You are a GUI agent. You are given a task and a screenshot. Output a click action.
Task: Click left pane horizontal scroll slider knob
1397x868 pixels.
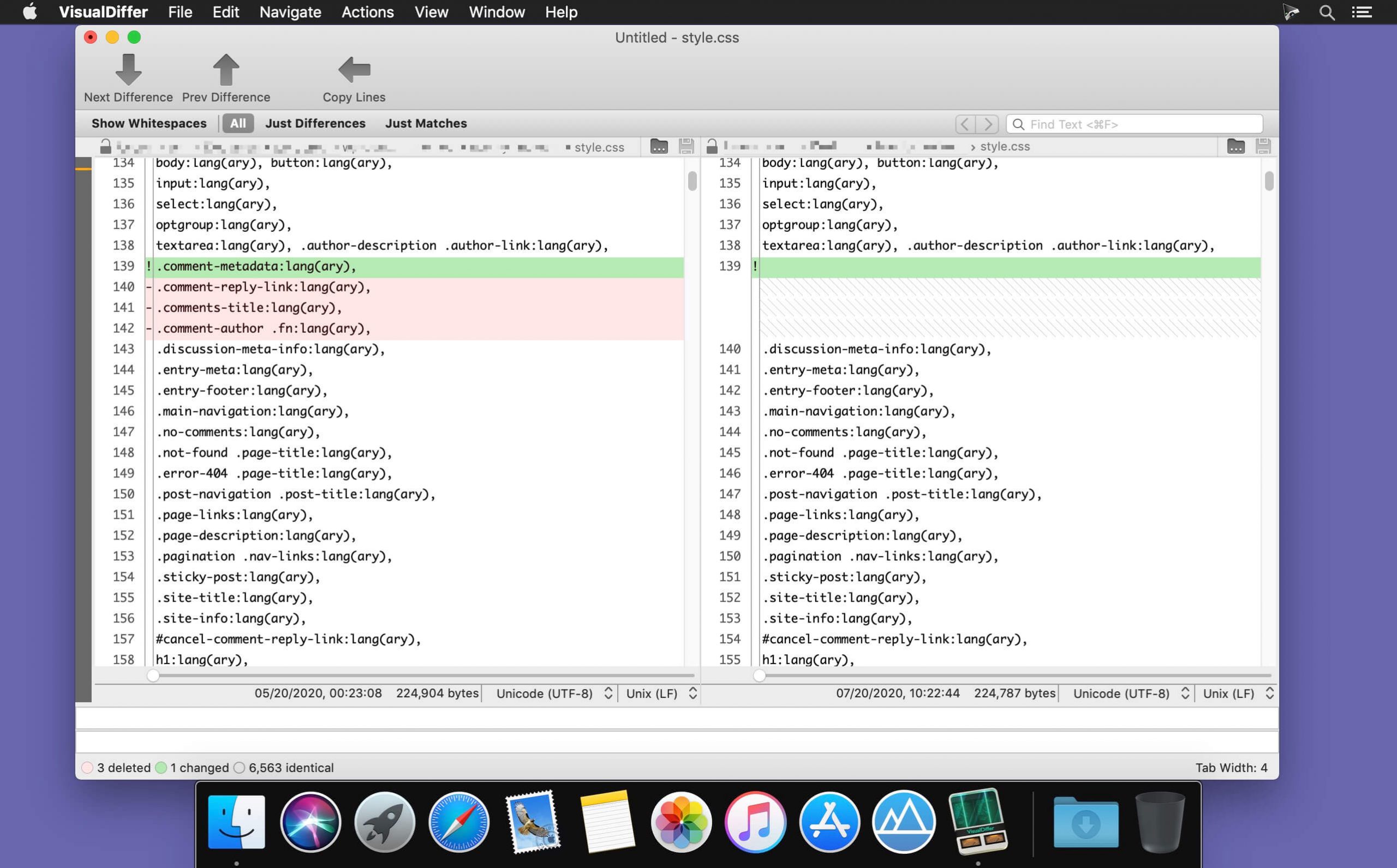tap(153, 675)
